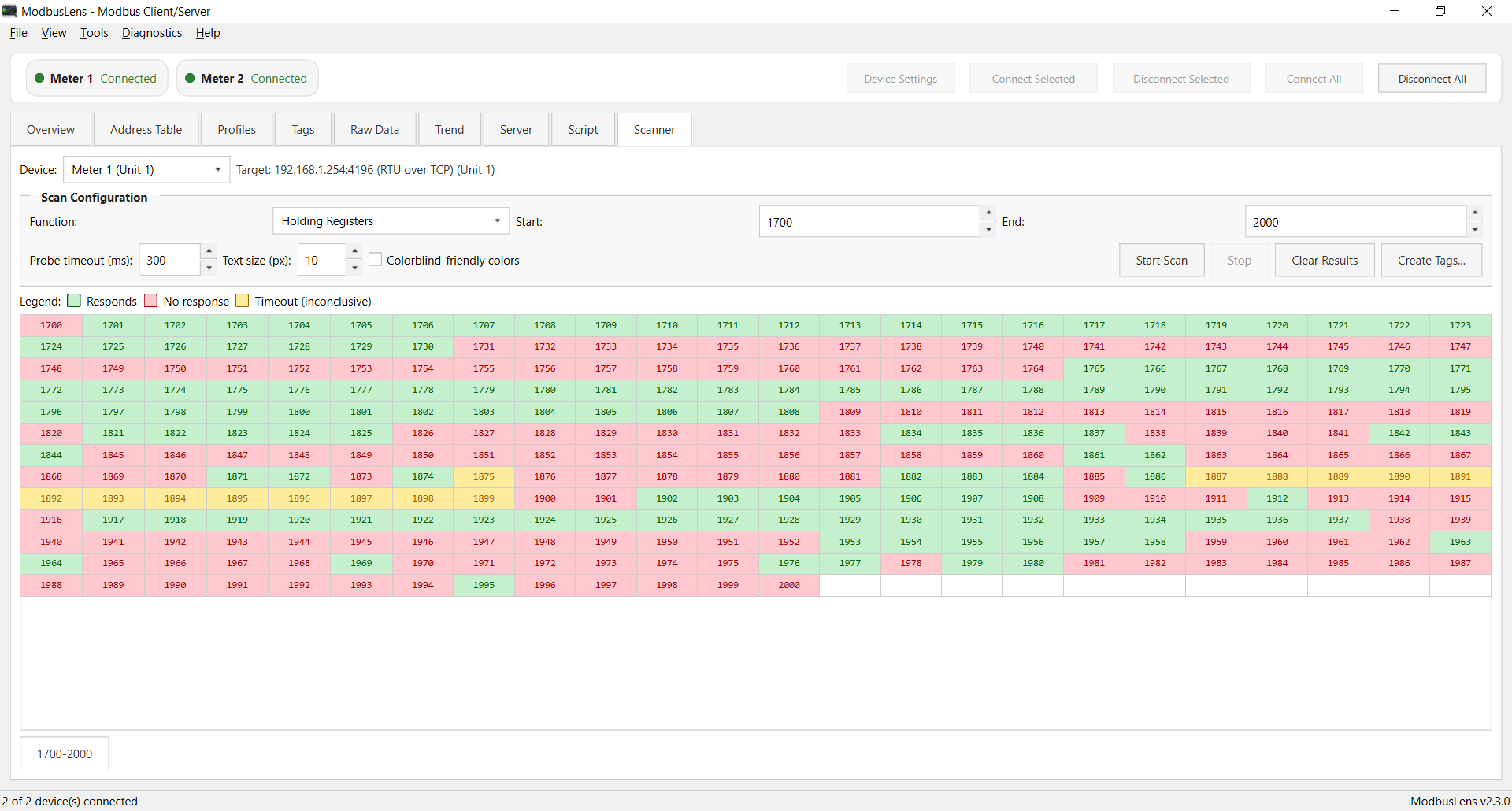Click the Disconnect Selected button

coord(1180,79)
